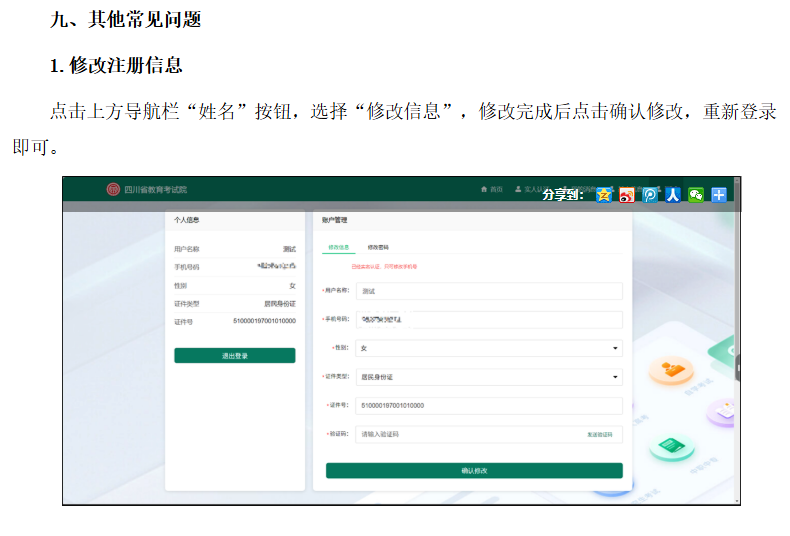Click 发送验证码 to send verification code
The width and height of the screenshot is (790, 536).
pyautogui.click(x=599, y=435)
